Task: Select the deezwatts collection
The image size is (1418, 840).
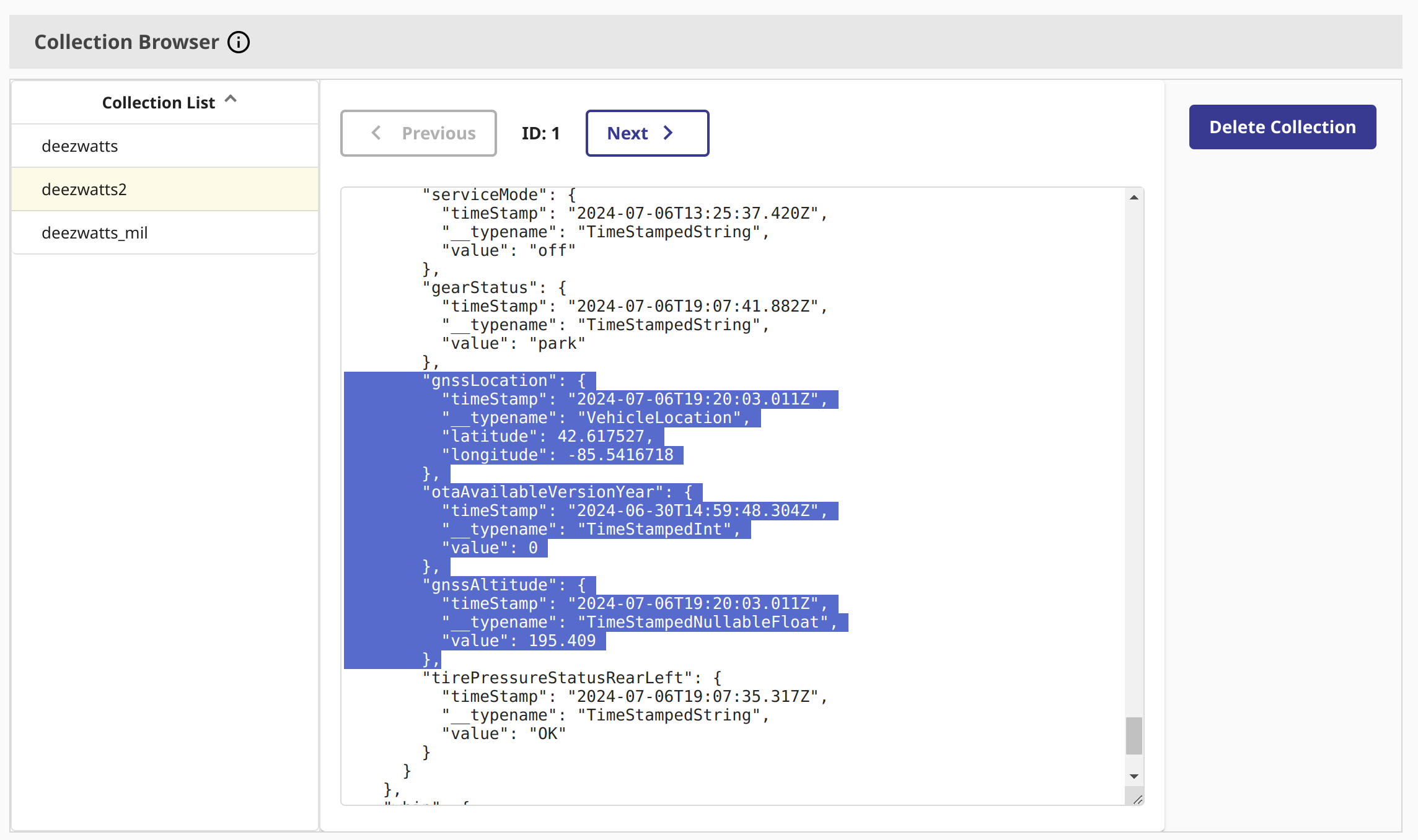Action: pos(80,146)
